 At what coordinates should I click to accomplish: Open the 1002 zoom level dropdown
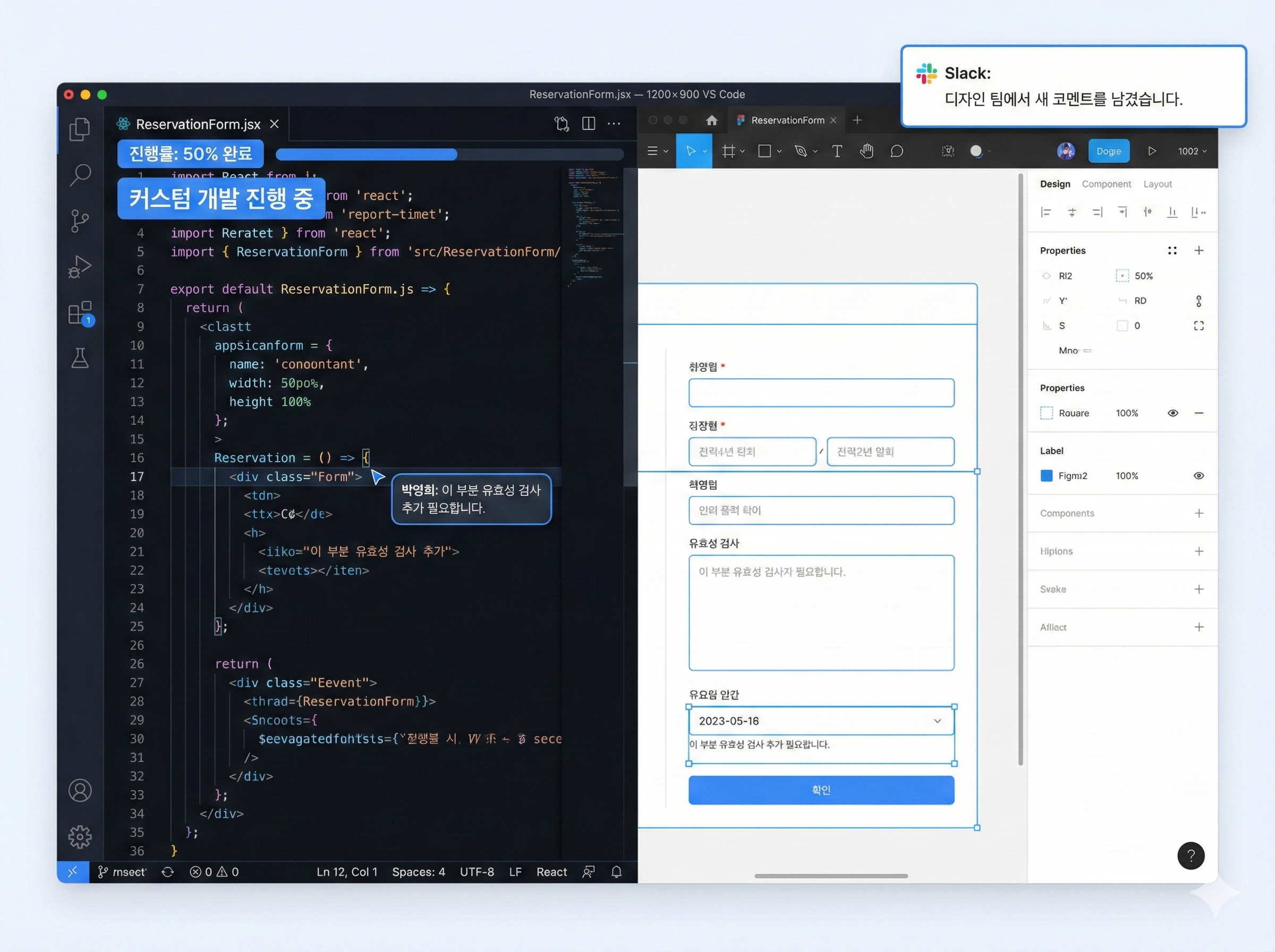[1192, 151]
